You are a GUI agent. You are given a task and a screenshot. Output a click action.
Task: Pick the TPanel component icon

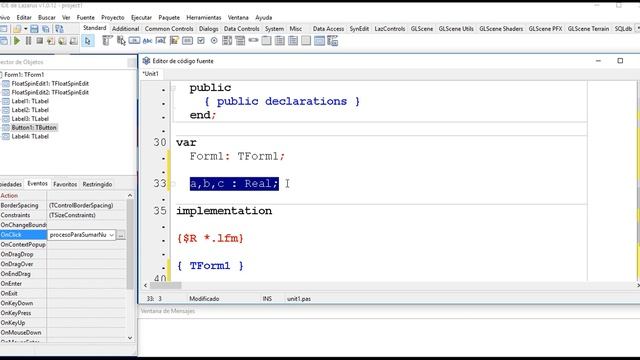pyautogui.click(x=306, y=41)
